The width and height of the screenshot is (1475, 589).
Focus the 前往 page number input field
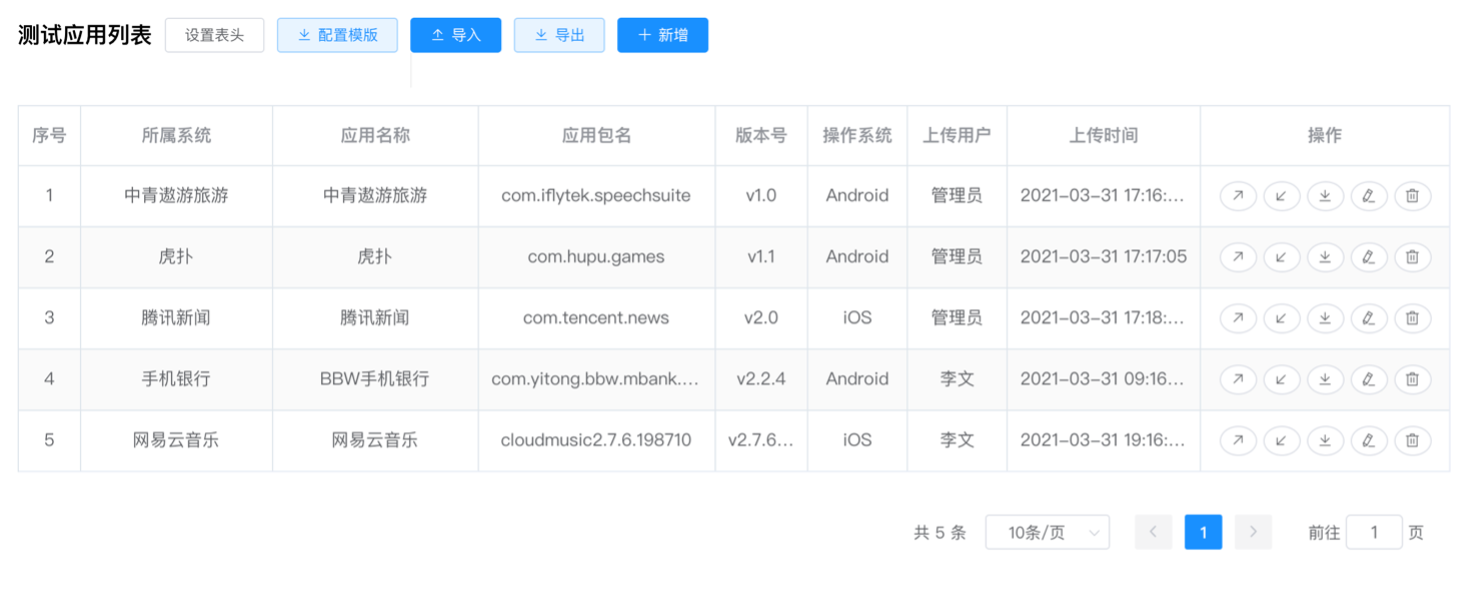[1373, 533]
